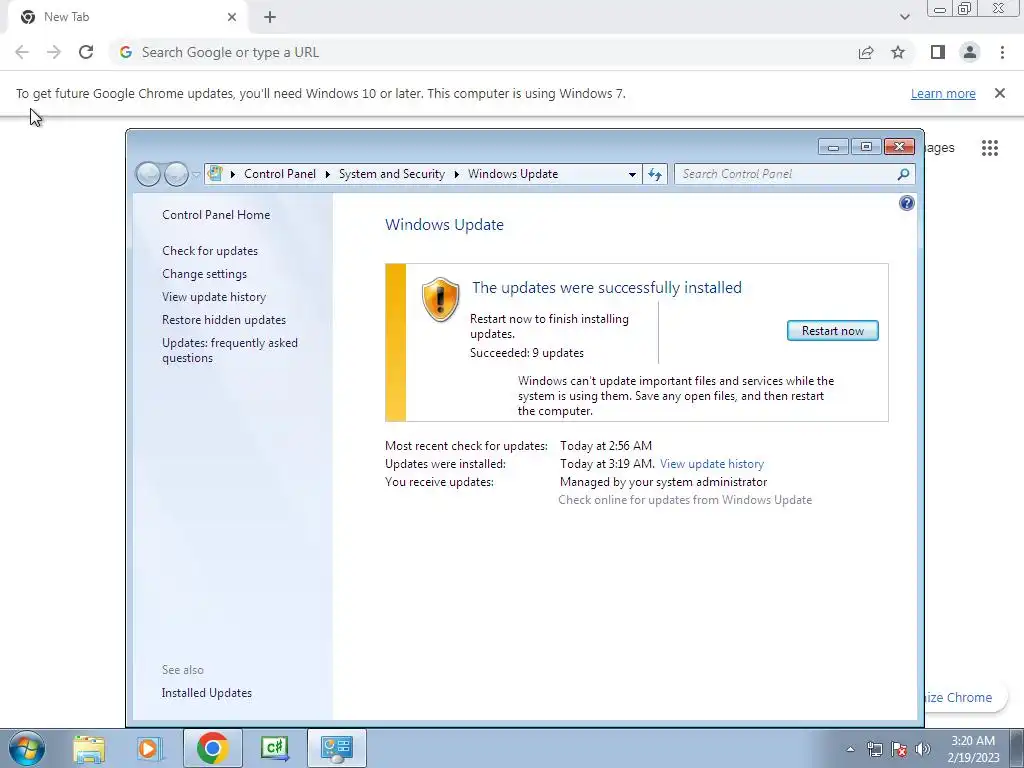Viewport: 1024px width, 768px height.
Task: Open Installed Updates link
Action: 206,693
